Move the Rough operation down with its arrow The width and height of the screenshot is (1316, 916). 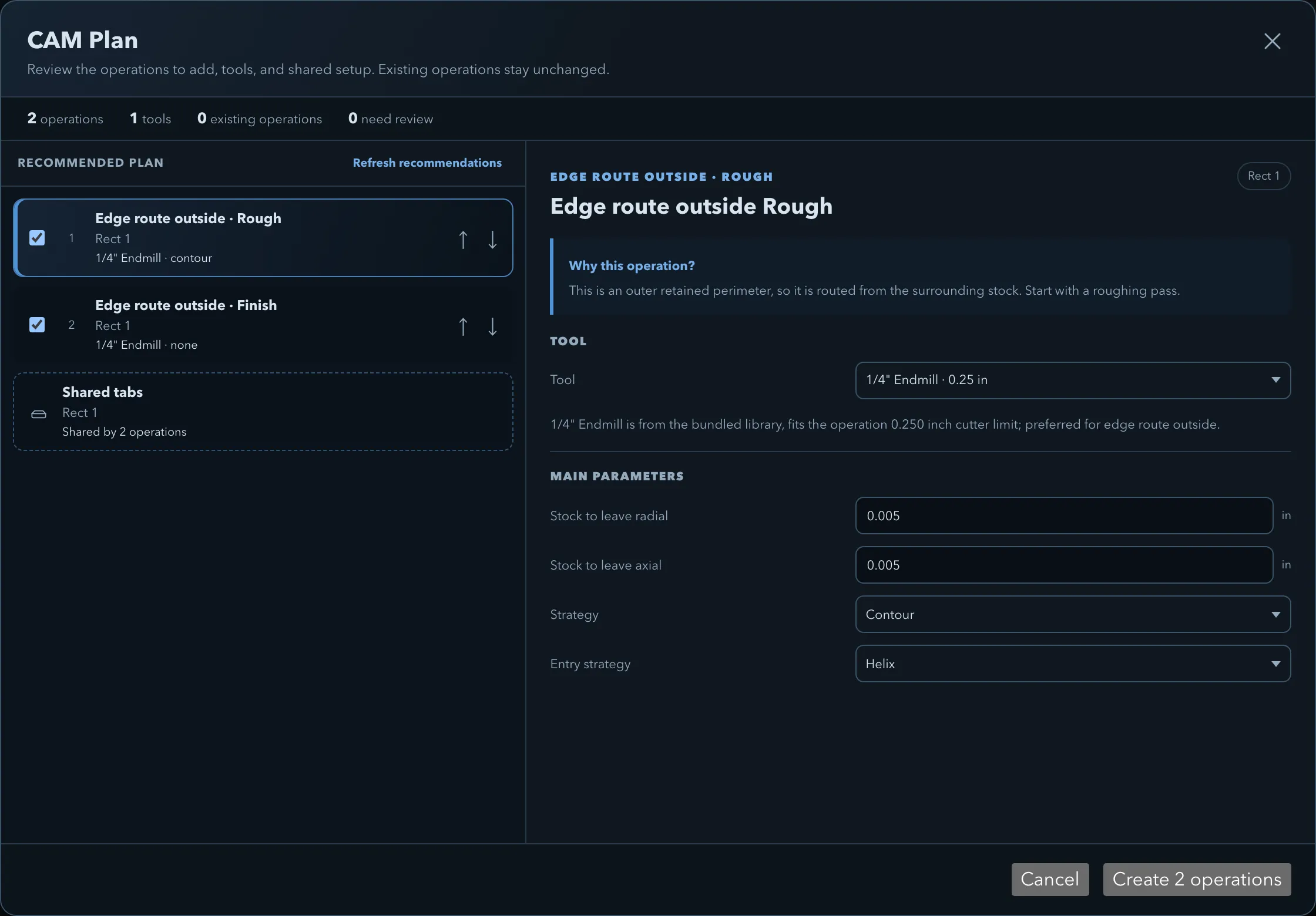pos(492,240)
